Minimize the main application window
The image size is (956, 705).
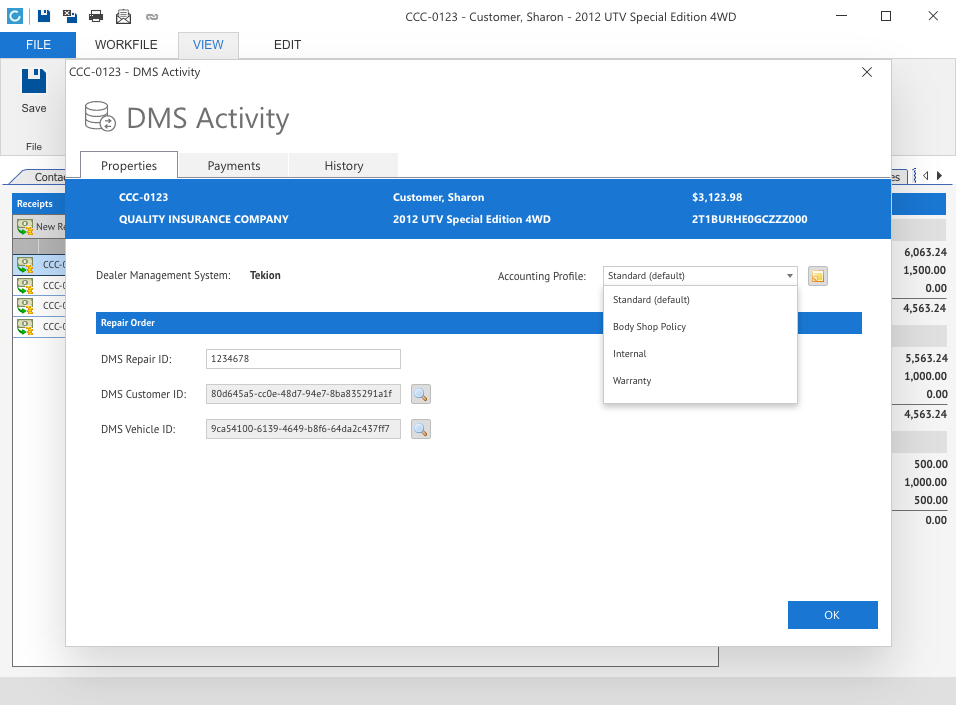pos(841,16)
